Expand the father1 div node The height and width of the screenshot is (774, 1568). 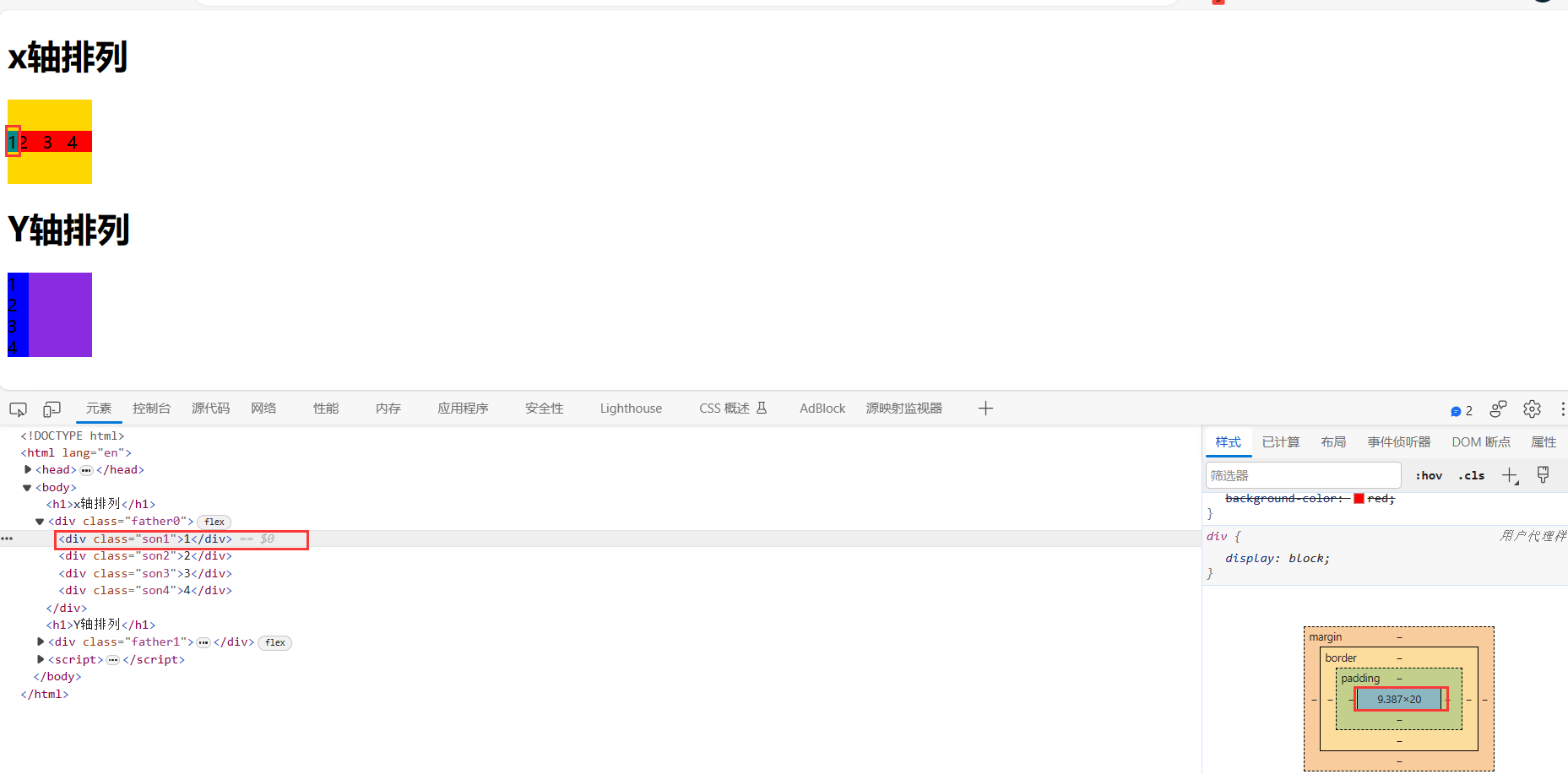coord(41,642)
